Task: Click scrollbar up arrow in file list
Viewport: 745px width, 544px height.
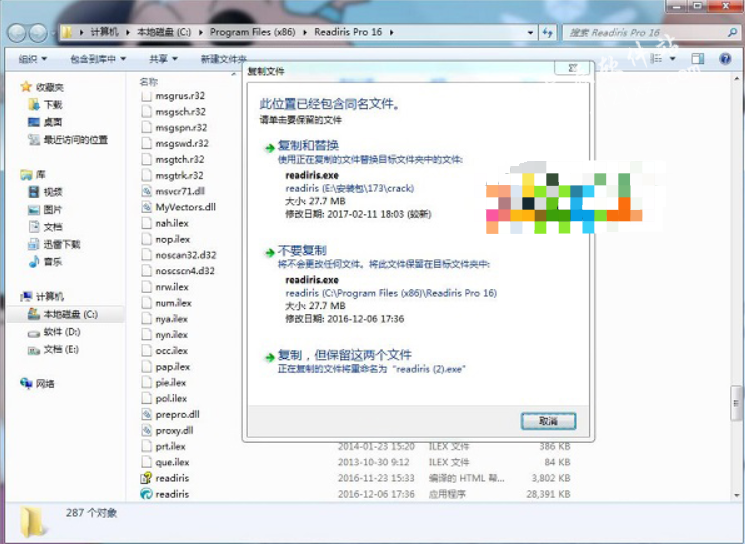Action: click(x=736, y=78)
